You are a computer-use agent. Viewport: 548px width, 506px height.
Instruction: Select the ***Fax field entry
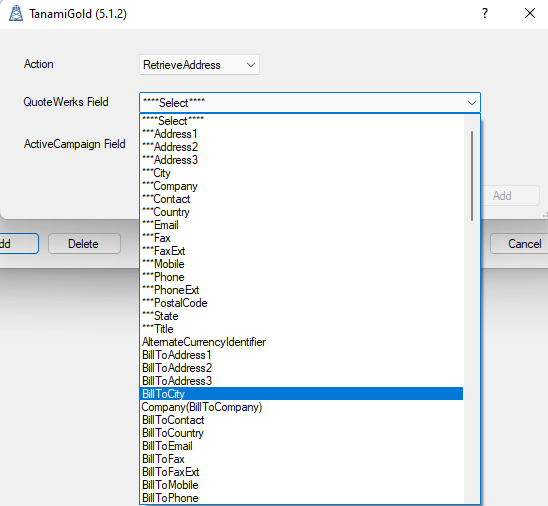click(x=301, y=238)
